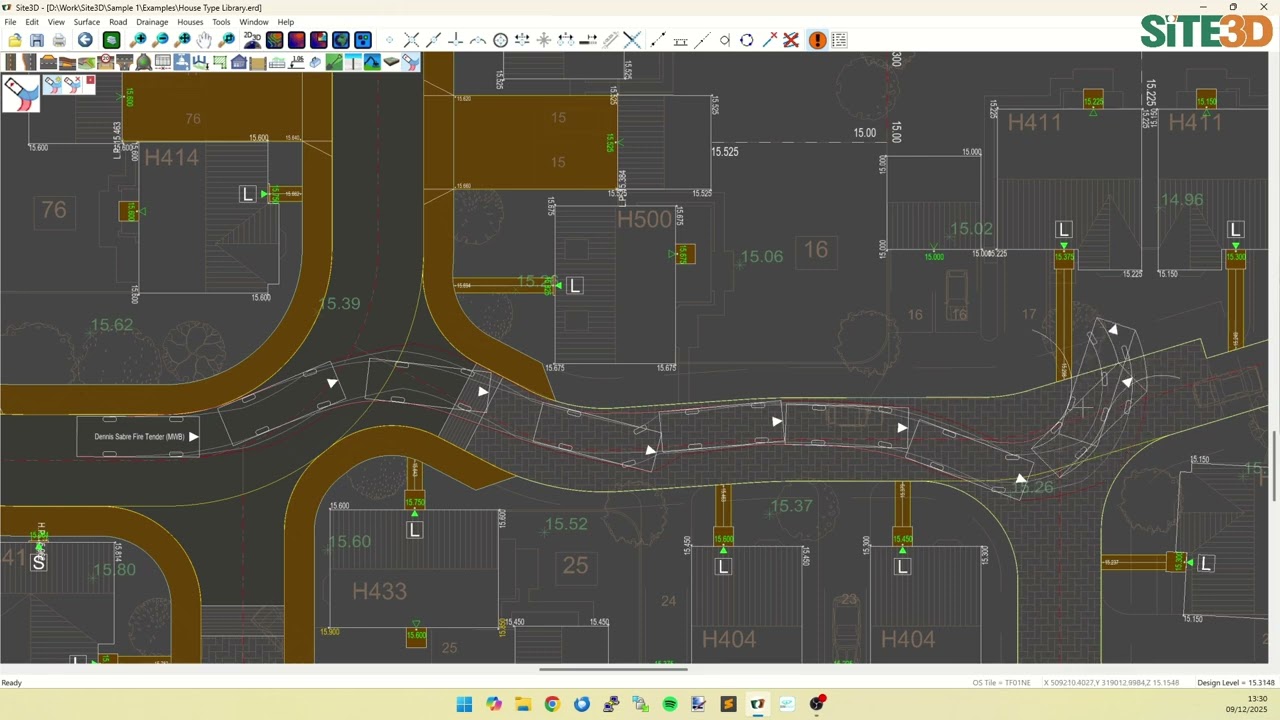This screenshot has width=1280, height=720.
Task: Click the Open file folder icon
Action: click(15, 40)
